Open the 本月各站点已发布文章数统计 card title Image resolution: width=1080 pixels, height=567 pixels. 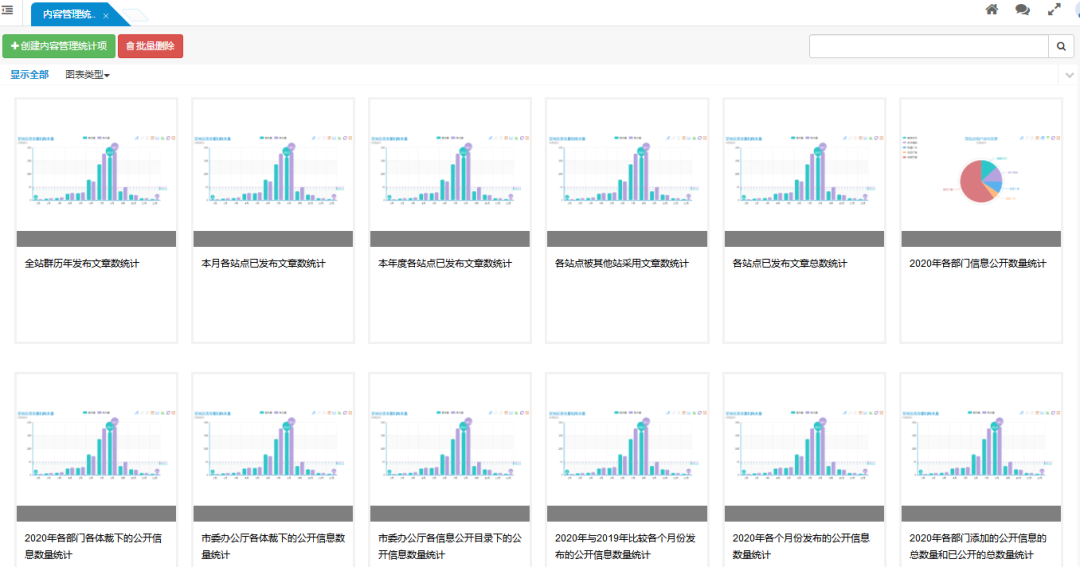pyautogui.click(x=263, y=264)
